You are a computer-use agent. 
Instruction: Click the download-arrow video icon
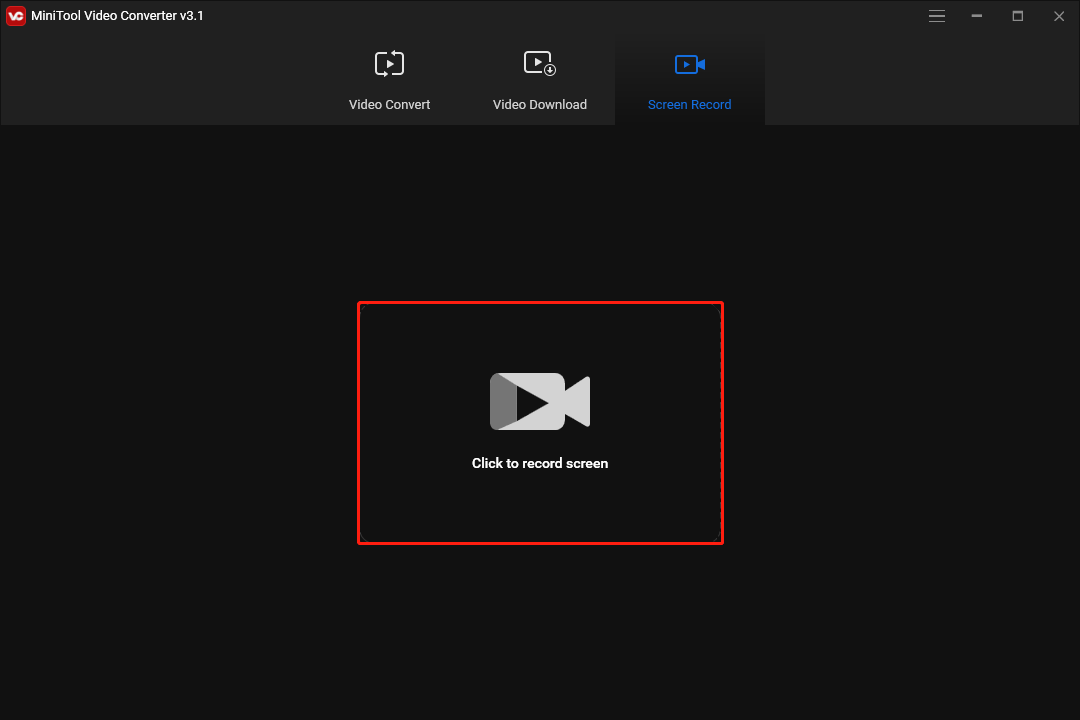[x=539, y=63]
